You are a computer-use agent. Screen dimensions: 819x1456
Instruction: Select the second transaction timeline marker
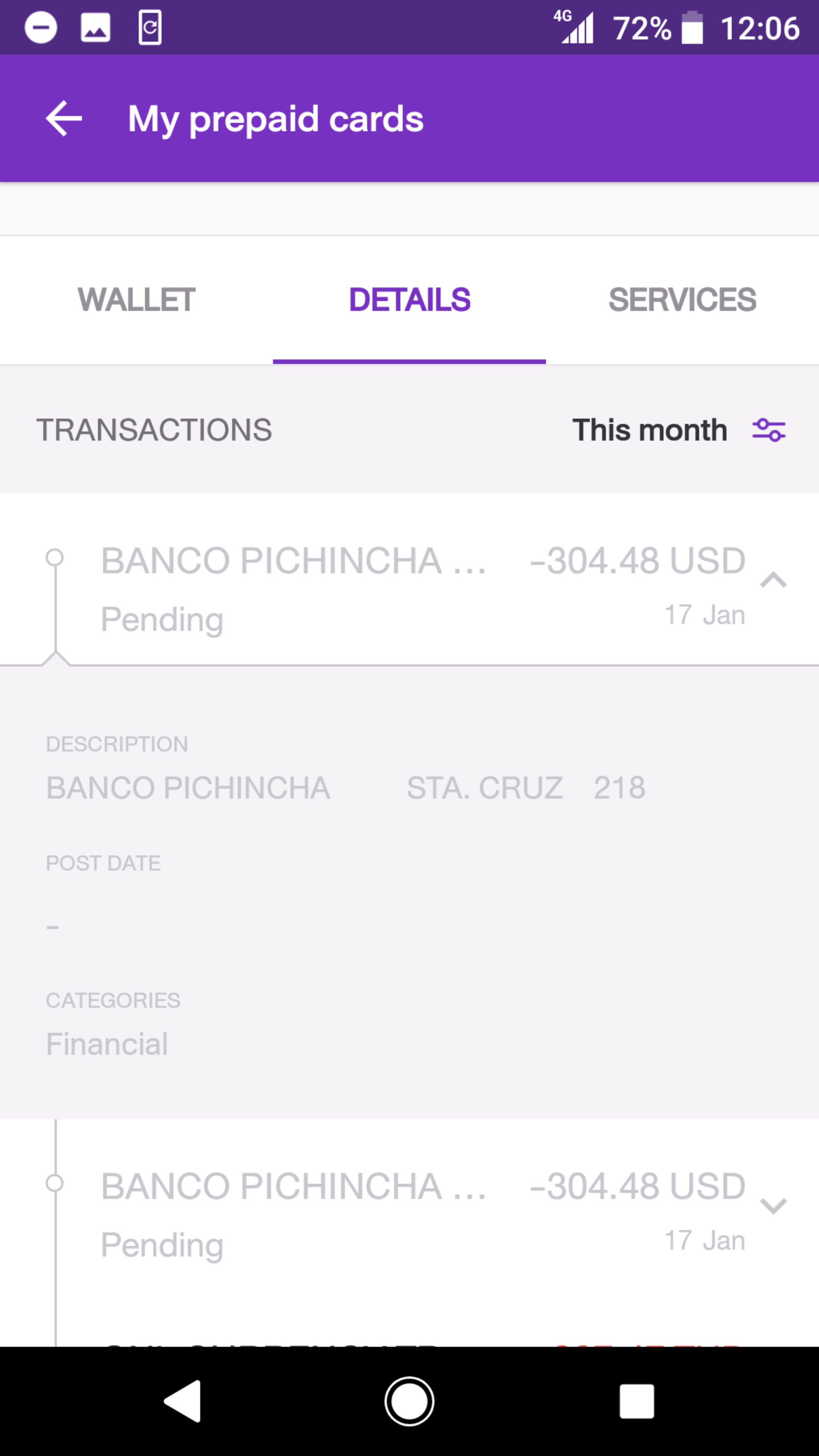click(55, 1183)
